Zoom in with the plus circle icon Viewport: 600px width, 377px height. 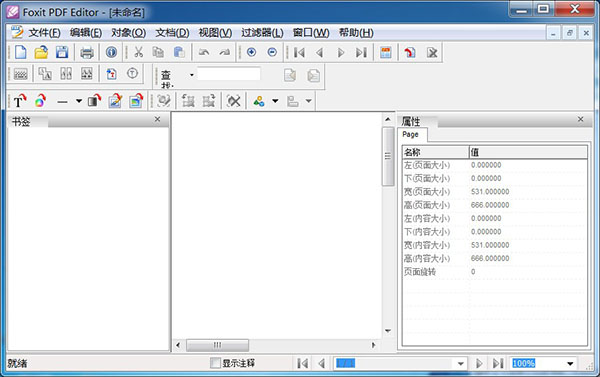tap(251, 52)
